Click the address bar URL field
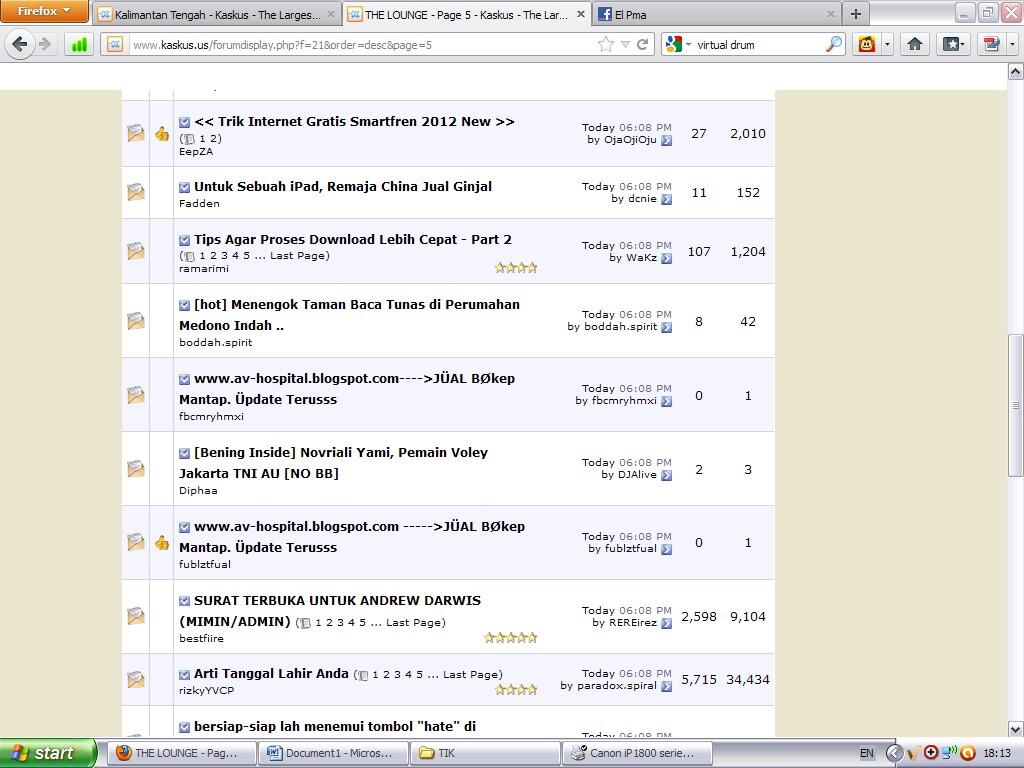The image size is (1024, 768). 362,44
